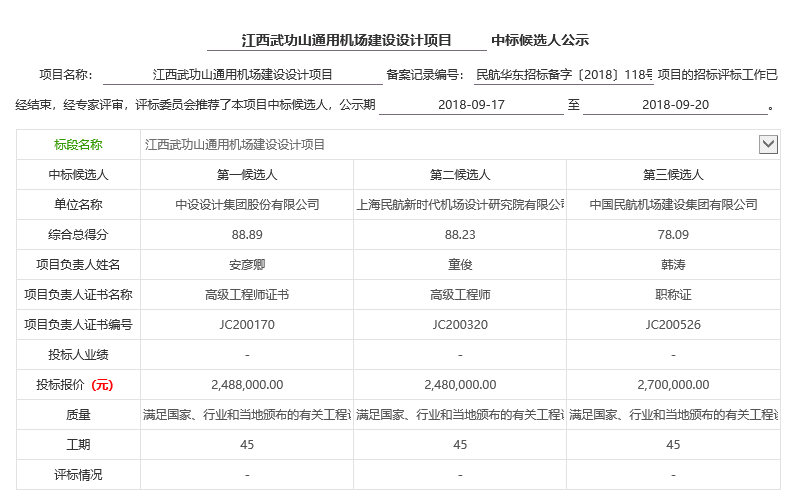Select the 第三候选人 column header
Viewport: 801px width, 491px height.
point(673,175)
